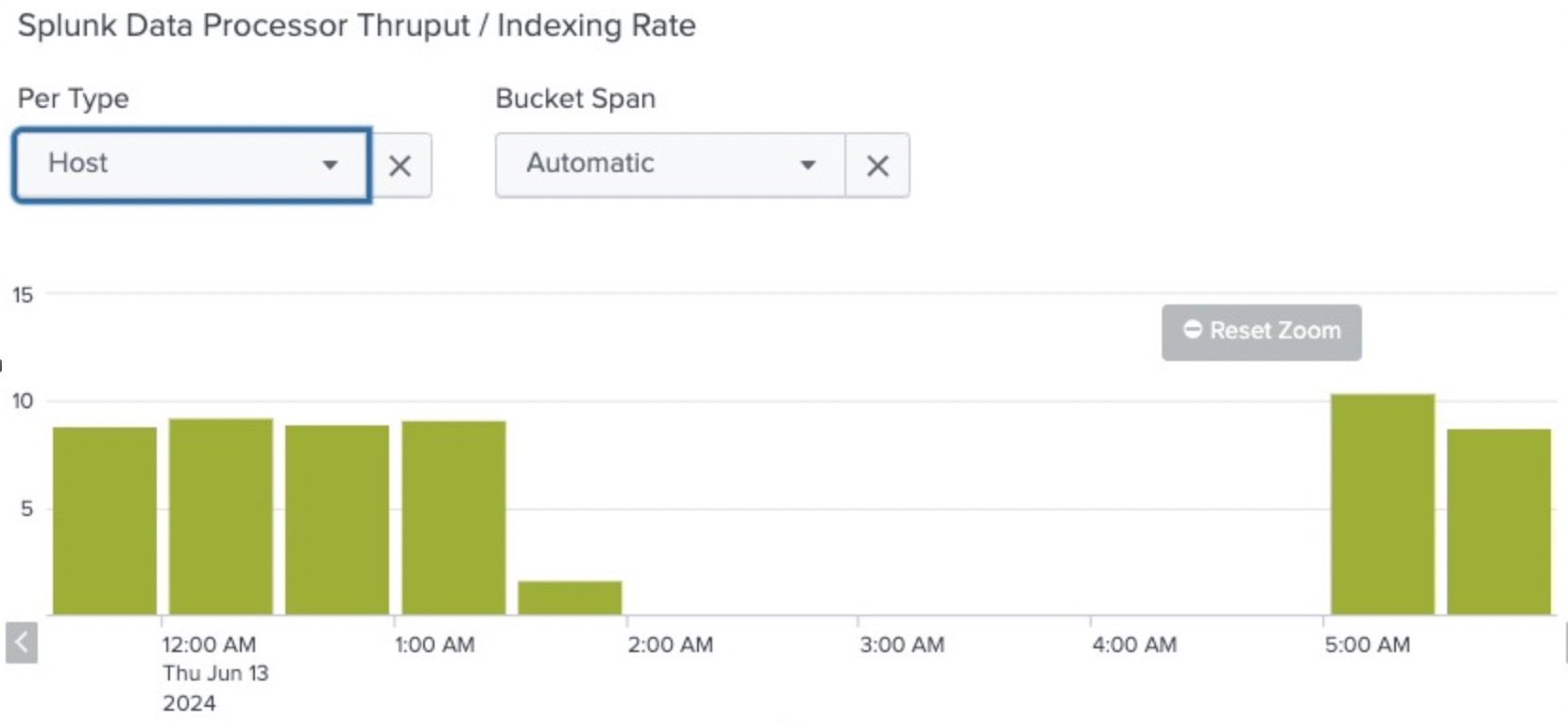Select the bar just after 12:00 AM

pos(221,517)
